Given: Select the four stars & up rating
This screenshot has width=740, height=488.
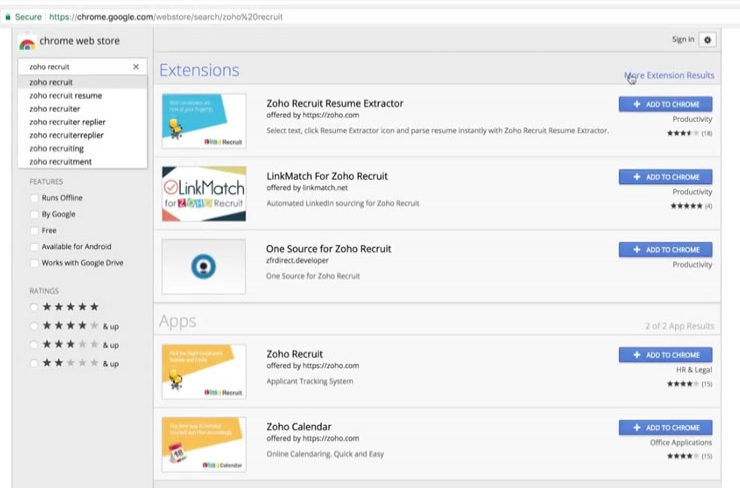Looking at the screenshot, I should click(34, 326).
